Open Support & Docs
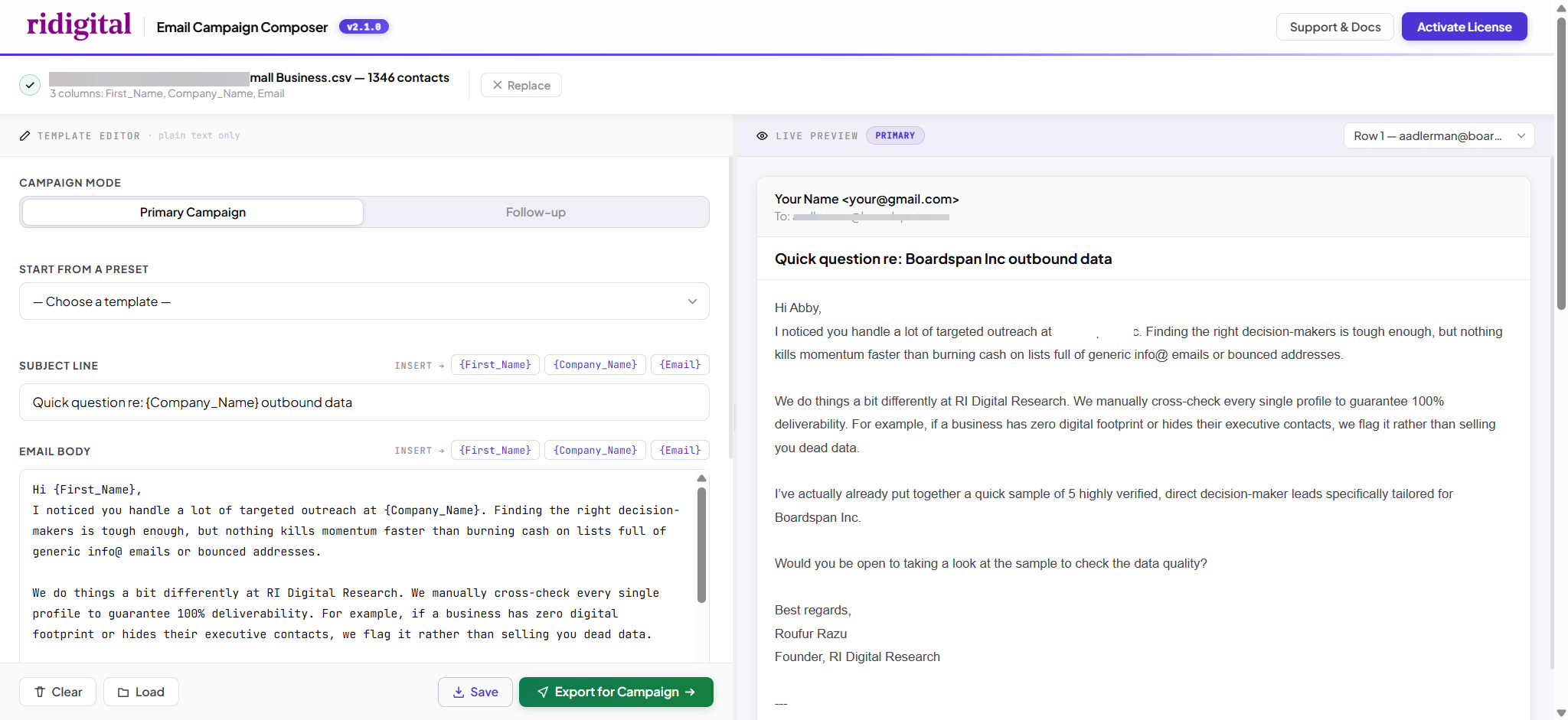This screenshot has height=720, width=1568. (1334, 27)
